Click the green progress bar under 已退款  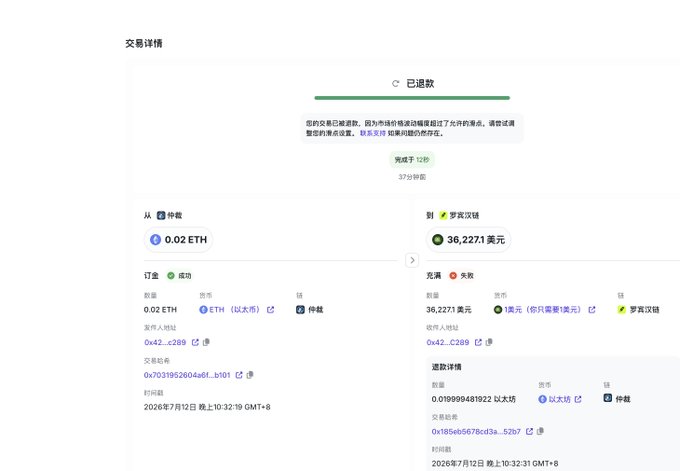[412, 98]
